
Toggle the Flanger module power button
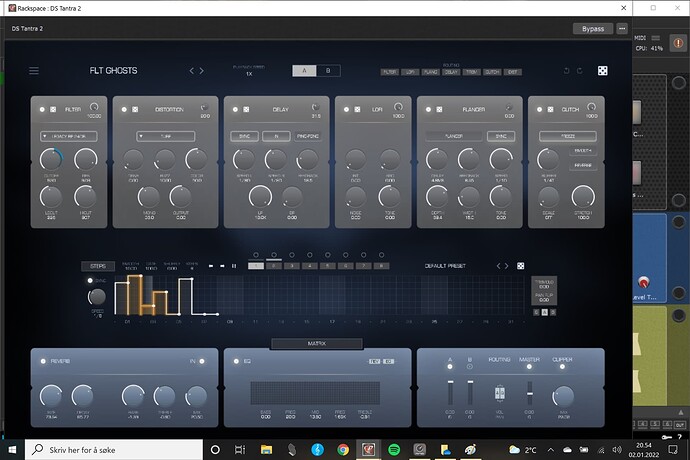(428, 109)
